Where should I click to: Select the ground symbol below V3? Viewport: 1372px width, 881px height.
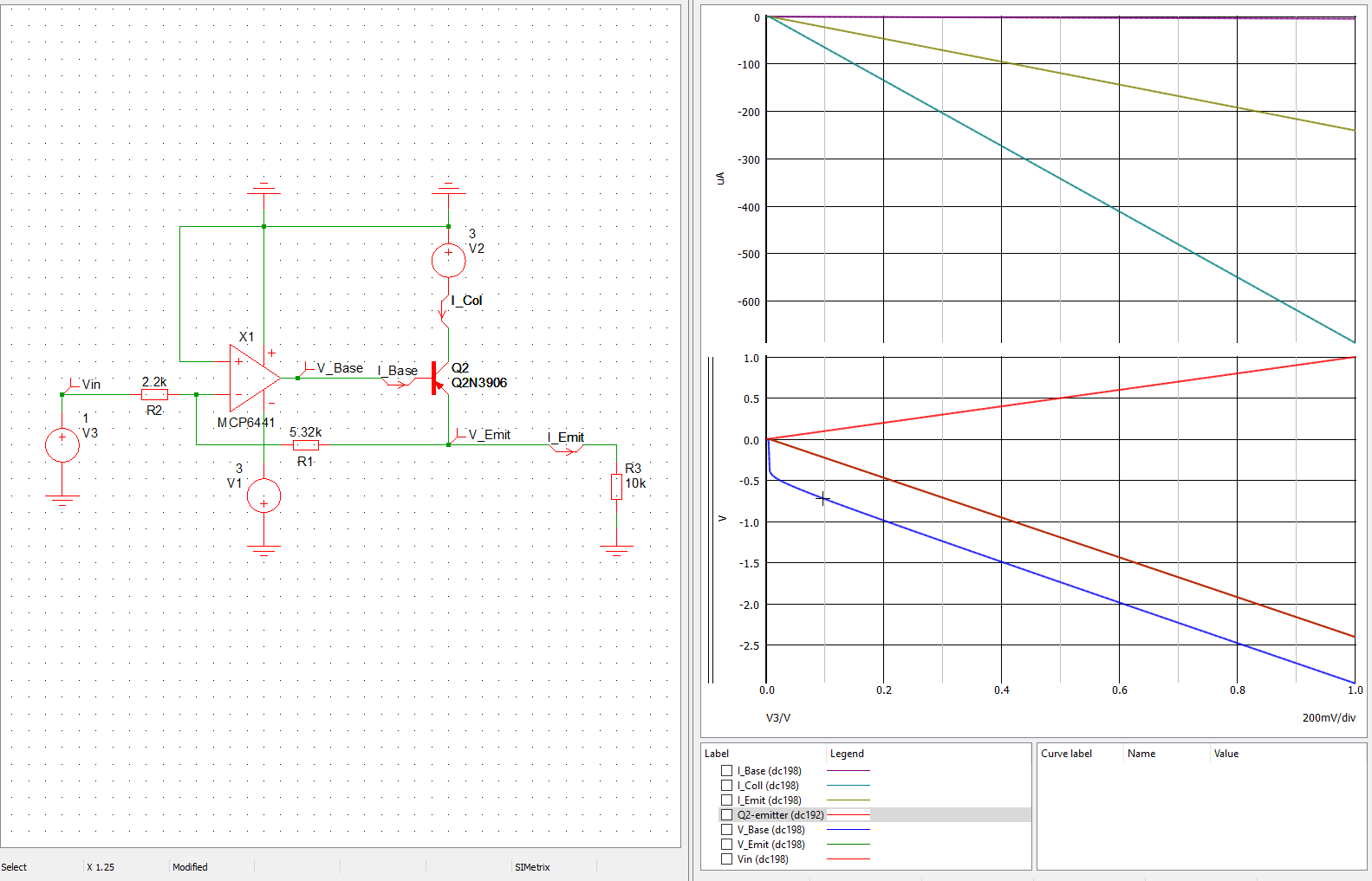point(62,499)
